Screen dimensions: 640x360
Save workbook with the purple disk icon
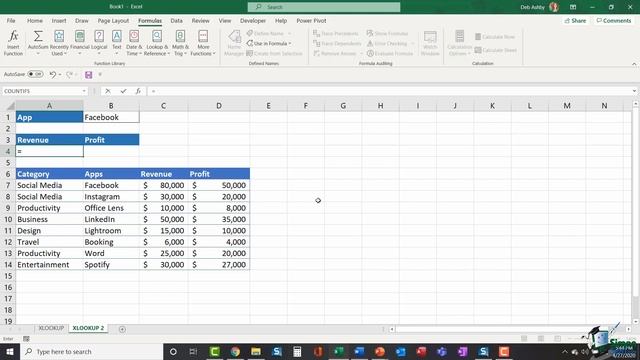click(89, 75)
